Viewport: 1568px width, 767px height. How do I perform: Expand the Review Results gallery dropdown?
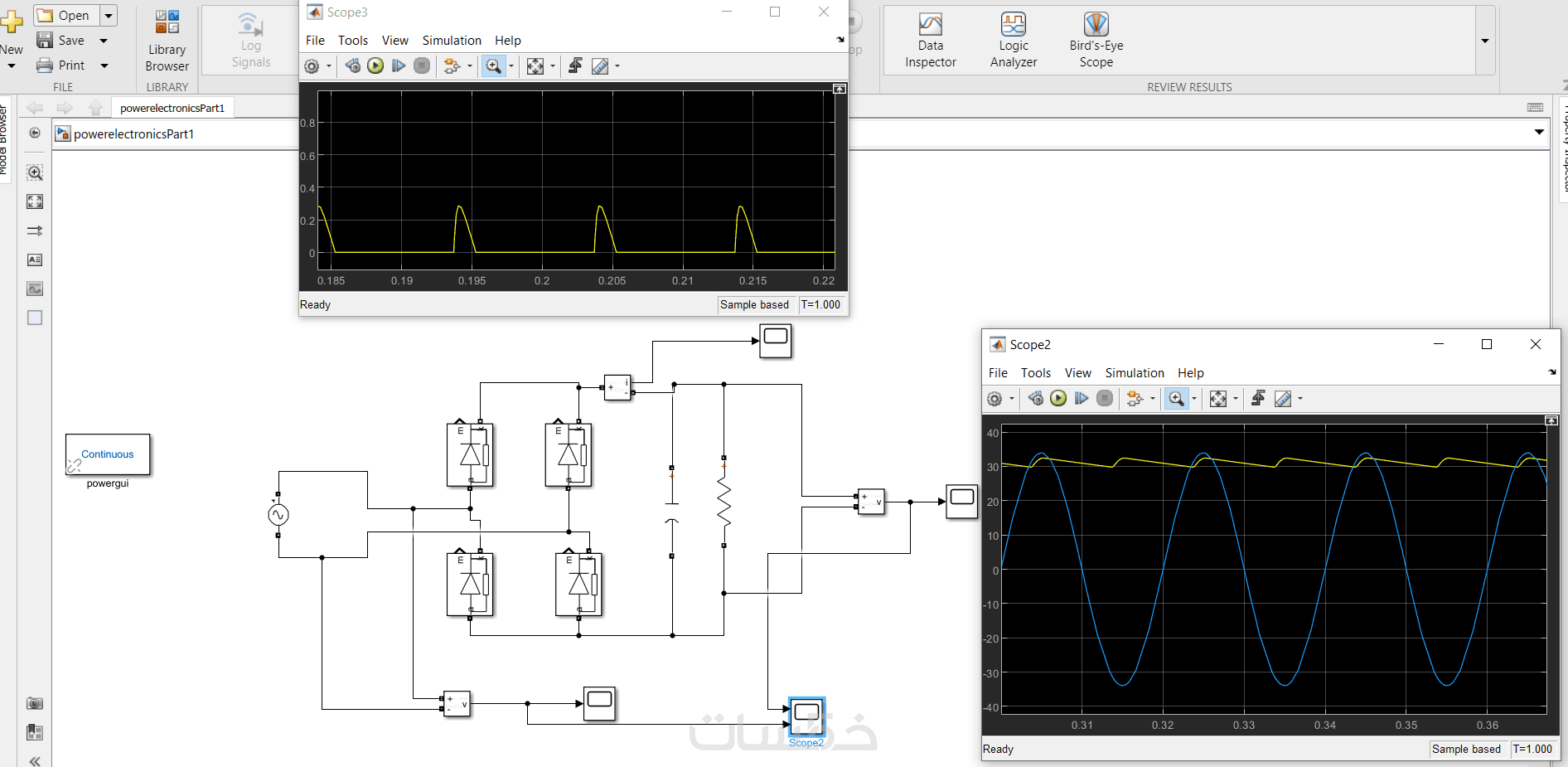[x=1484, y=41]
